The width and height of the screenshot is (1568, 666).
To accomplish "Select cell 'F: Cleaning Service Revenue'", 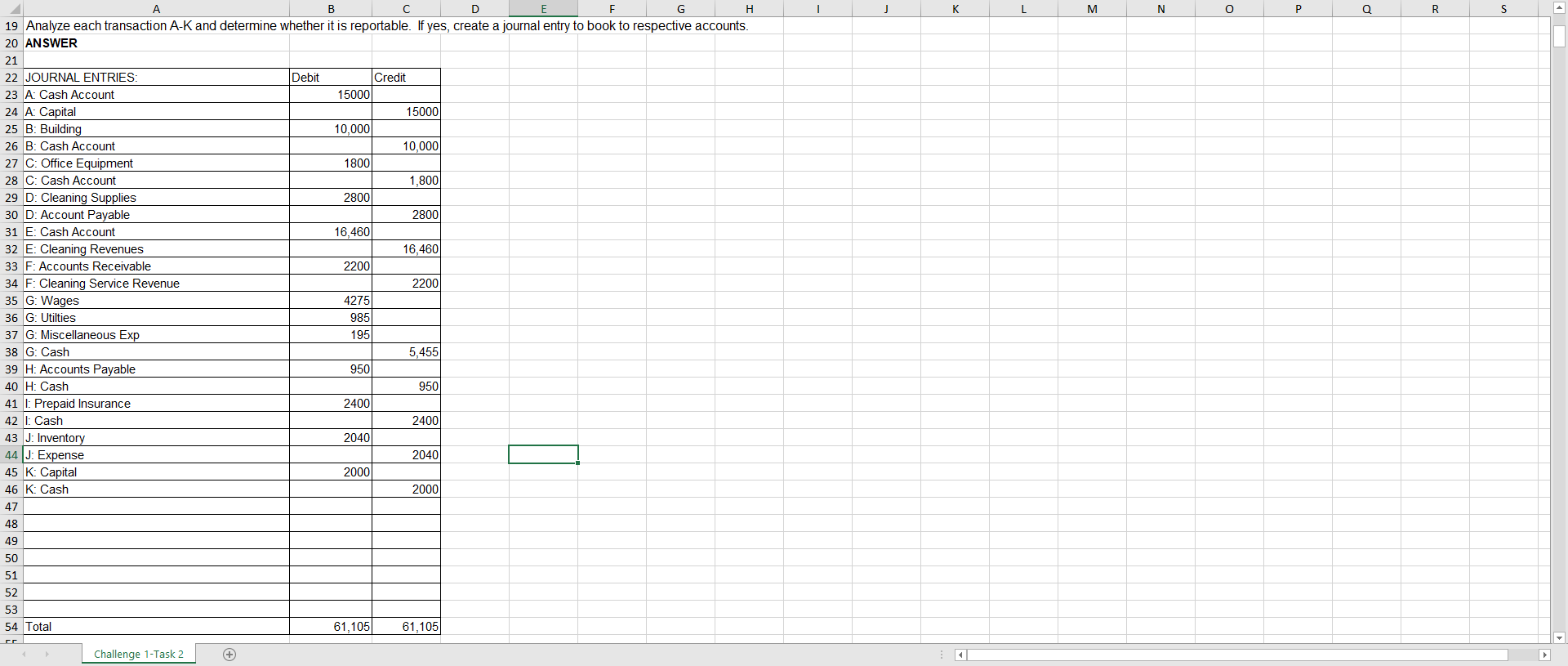I will point(156,283).
